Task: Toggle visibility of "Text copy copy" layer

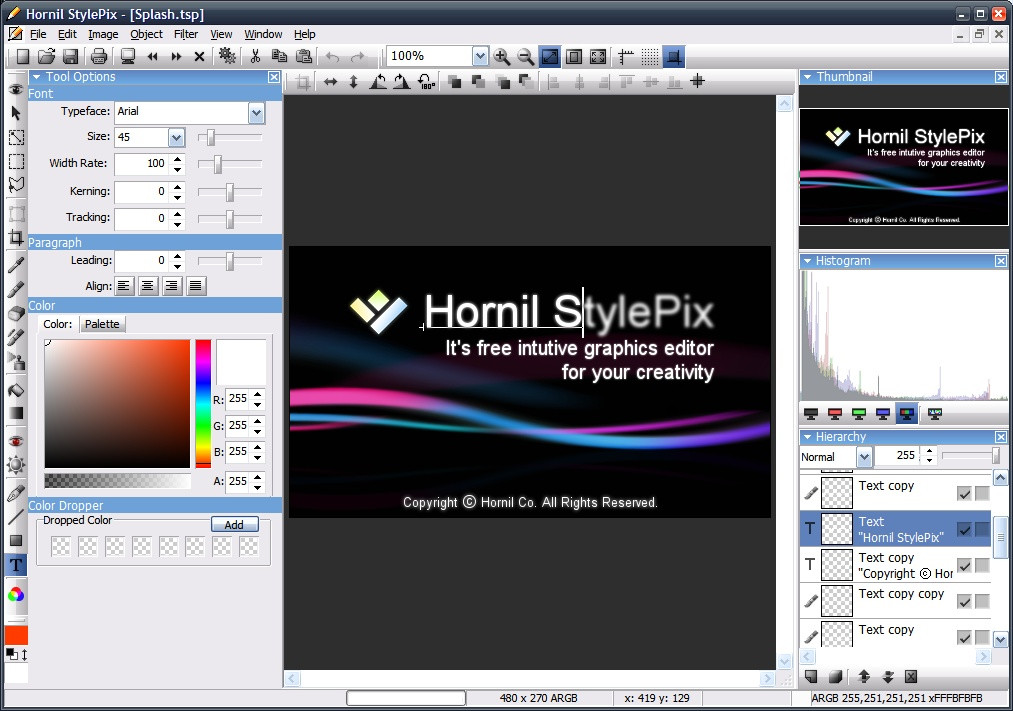Action: pos(965,601)
